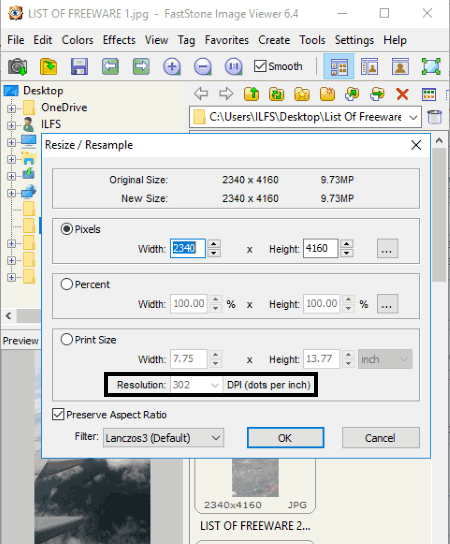Click the red X delete icon
This screenshot has width=450, height=544.
[402, 94]
